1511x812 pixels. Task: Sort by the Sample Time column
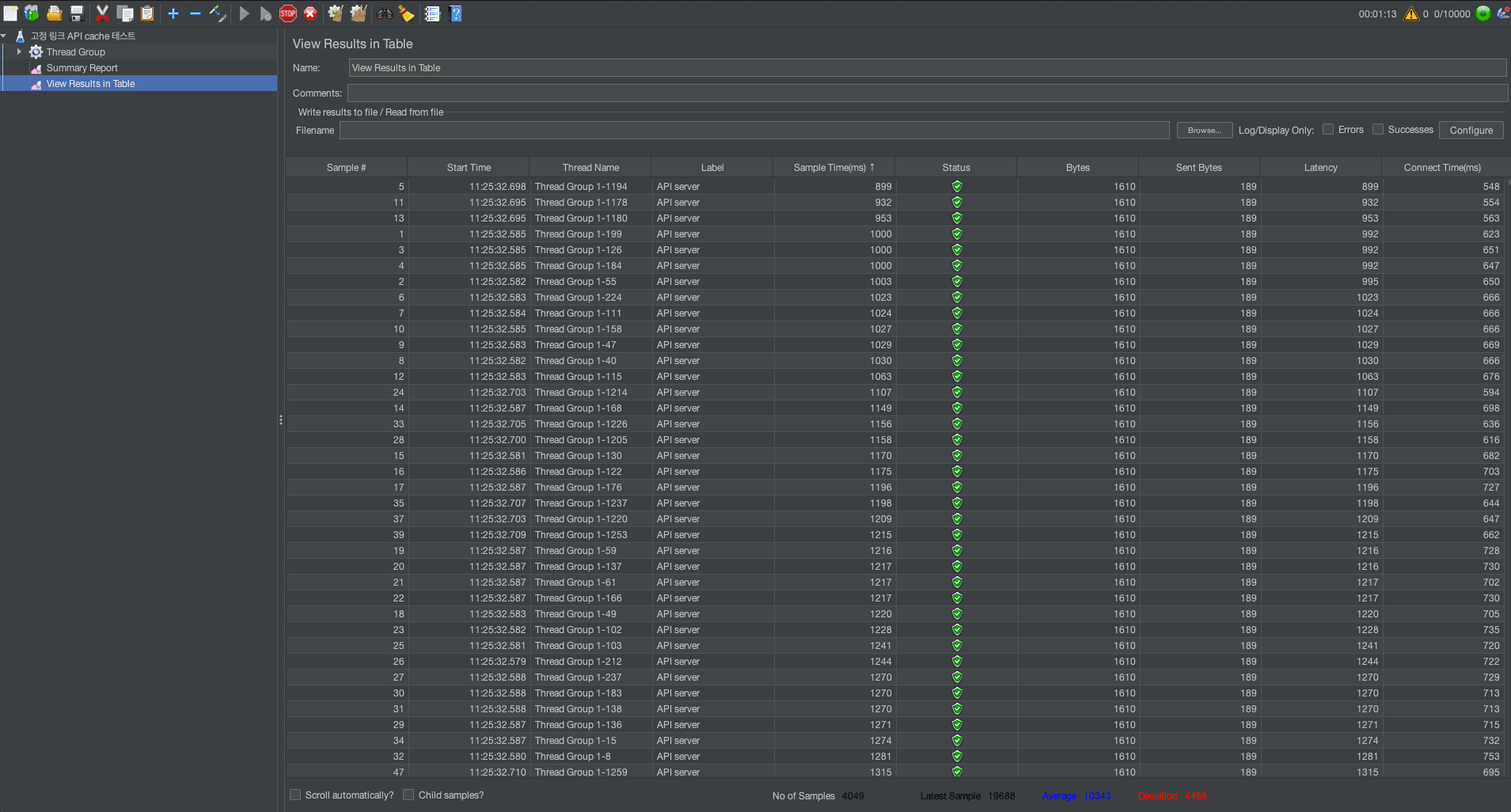pos(833,167)
